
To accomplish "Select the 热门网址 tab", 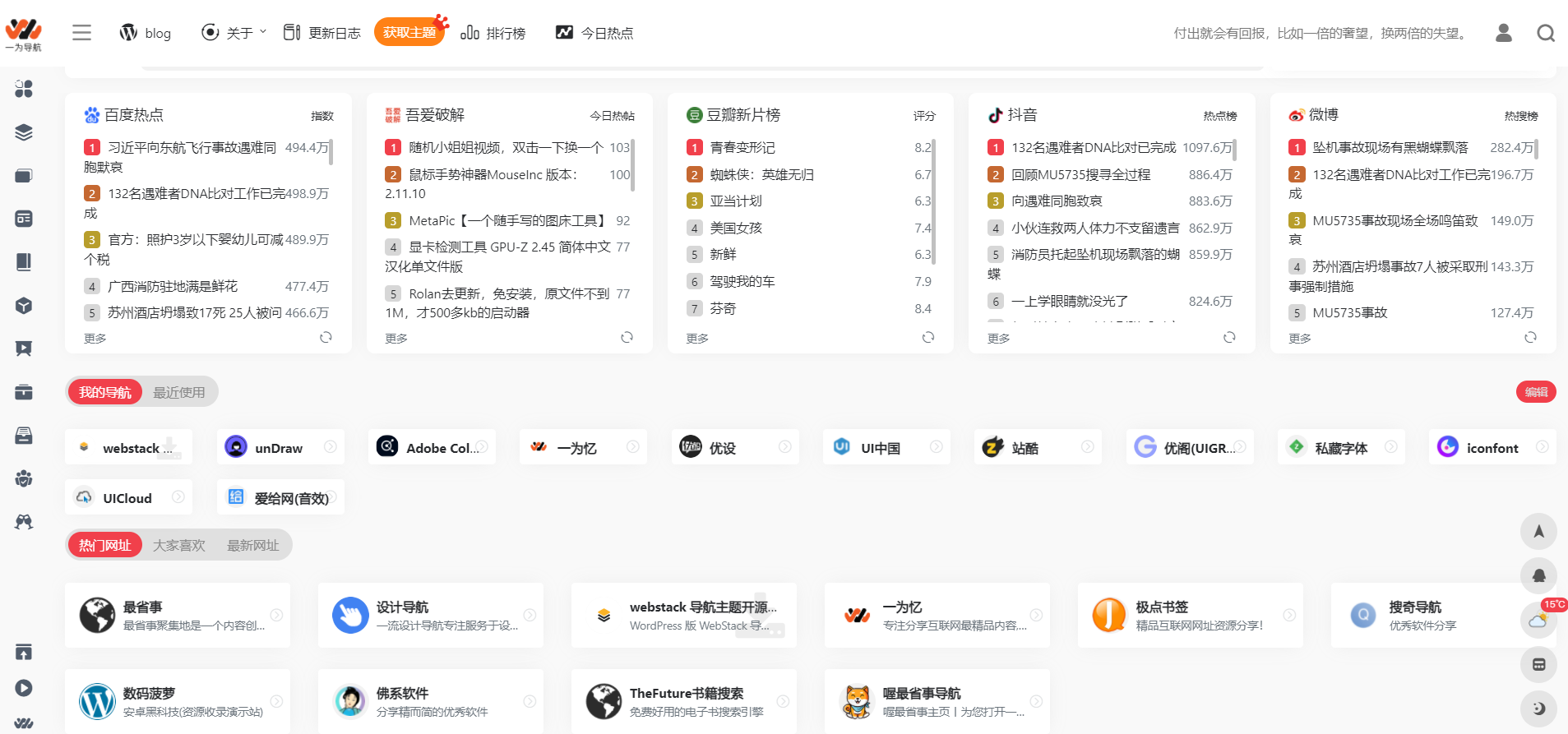I will click(x=104, y=545).
